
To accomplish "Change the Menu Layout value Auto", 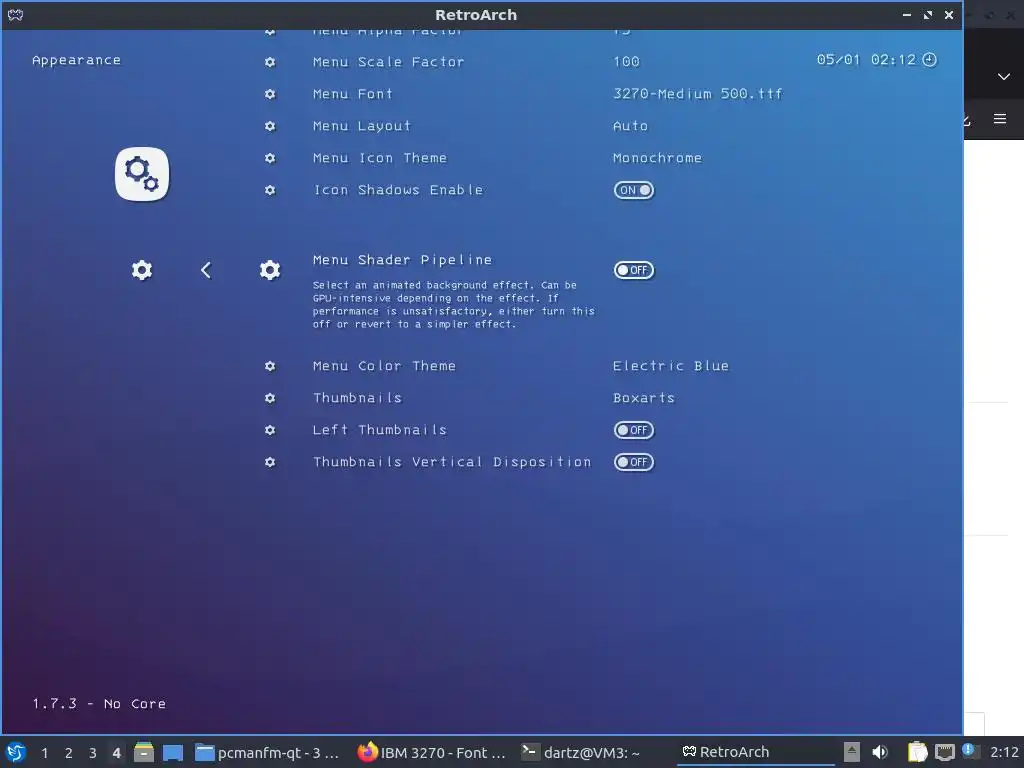I will click(630, 126).
